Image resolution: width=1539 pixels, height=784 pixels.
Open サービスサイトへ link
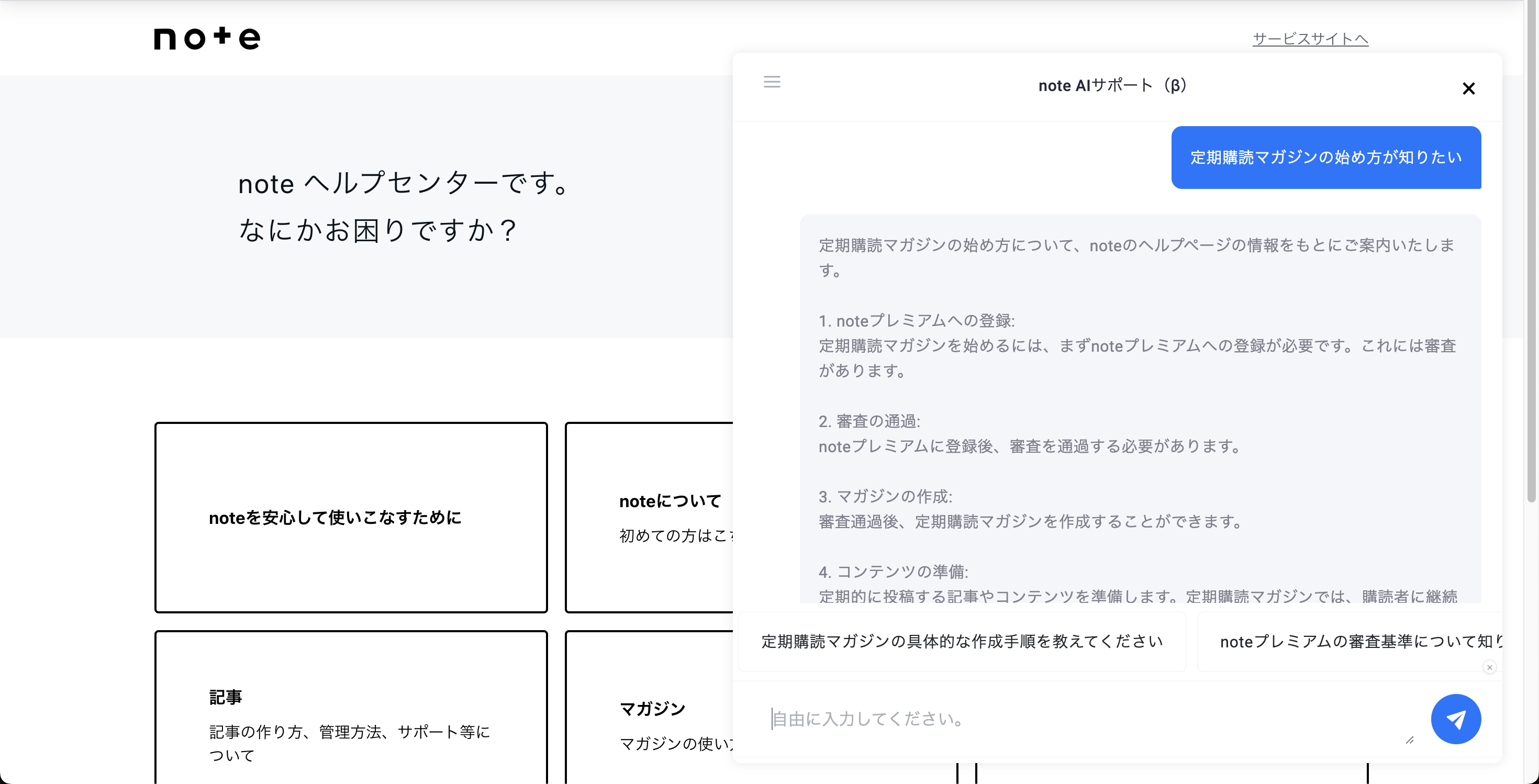[1310, 39]
